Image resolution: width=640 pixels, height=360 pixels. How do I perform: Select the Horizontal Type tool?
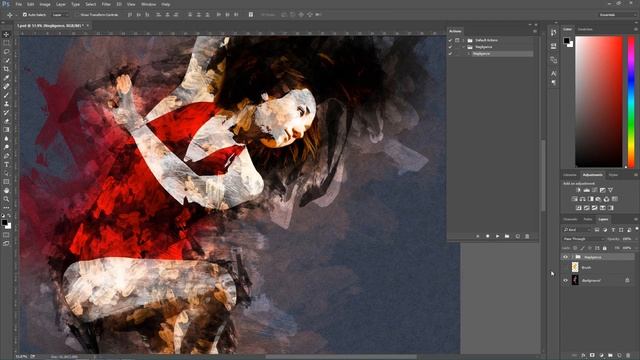click(6, 164)
